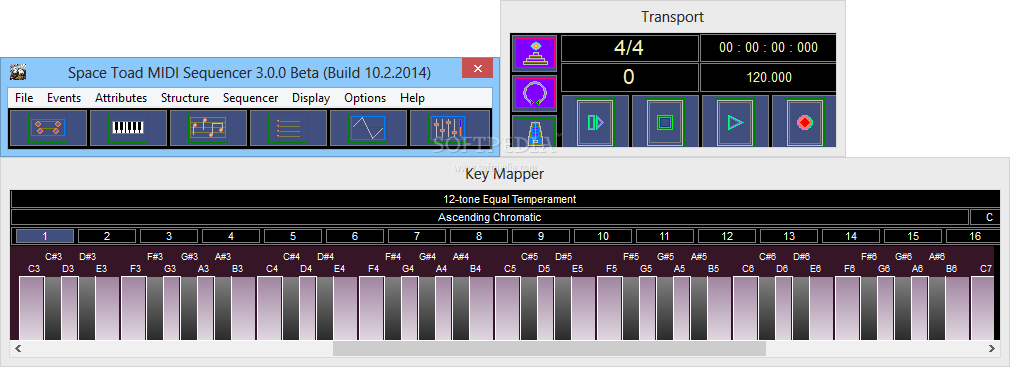The height and width of the screenshot is (367, 1010).
Task: Select channel 8 in Key Mapper
Action: tap(479, 236)
